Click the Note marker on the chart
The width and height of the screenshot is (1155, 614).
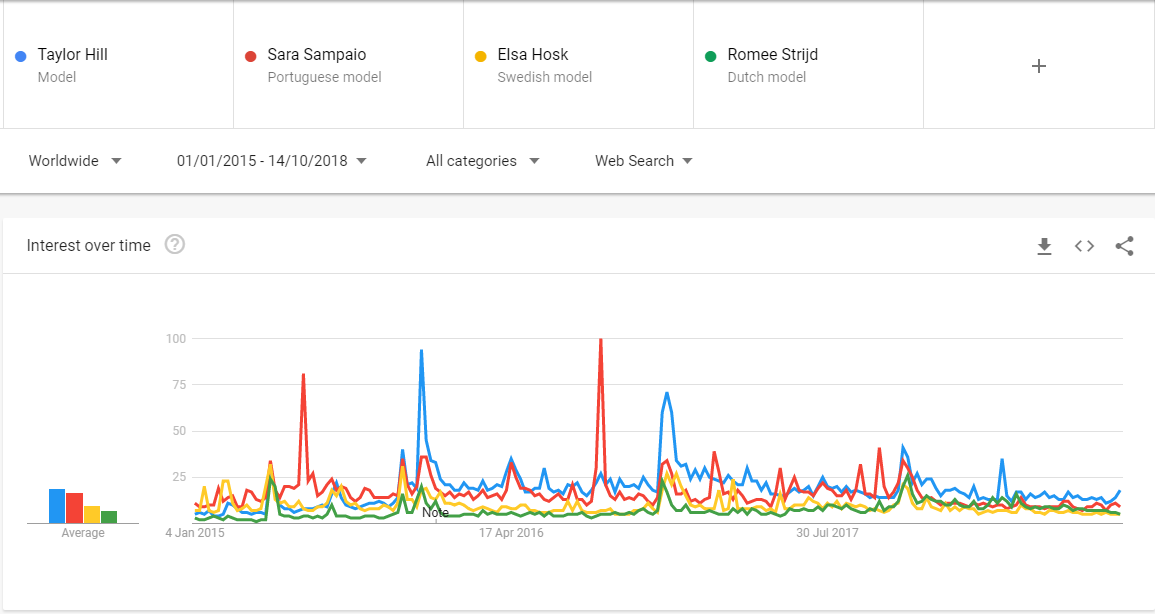coord(435,512)
